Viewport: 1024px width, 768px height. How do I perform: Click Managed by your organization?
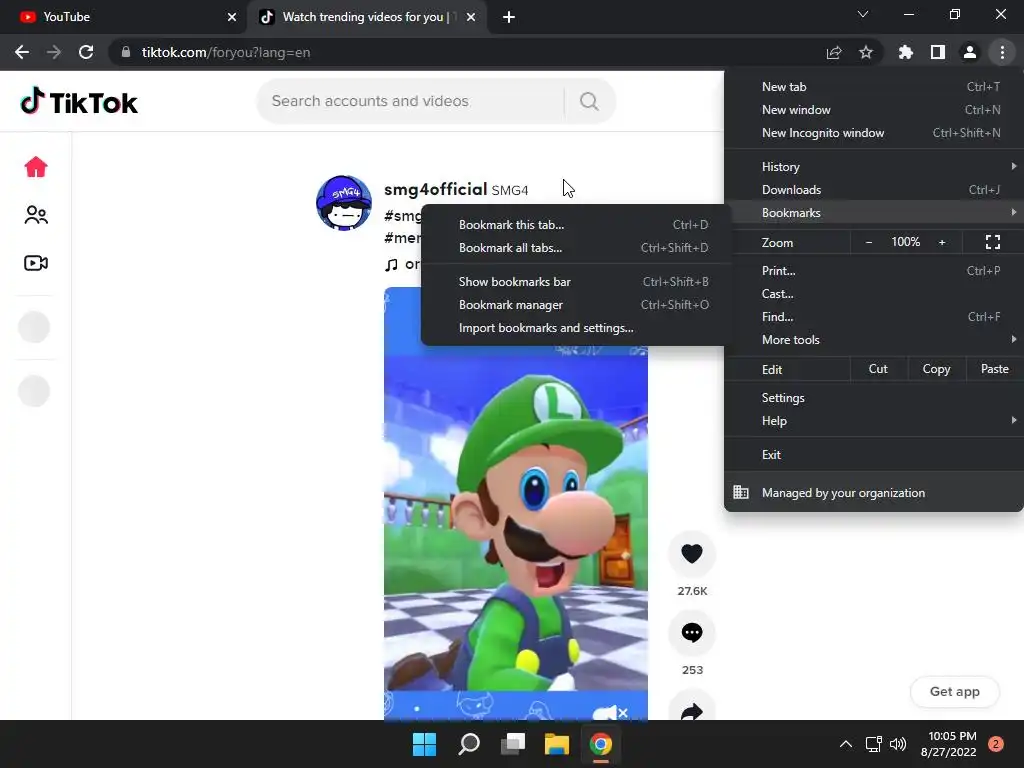click(874, 492)
